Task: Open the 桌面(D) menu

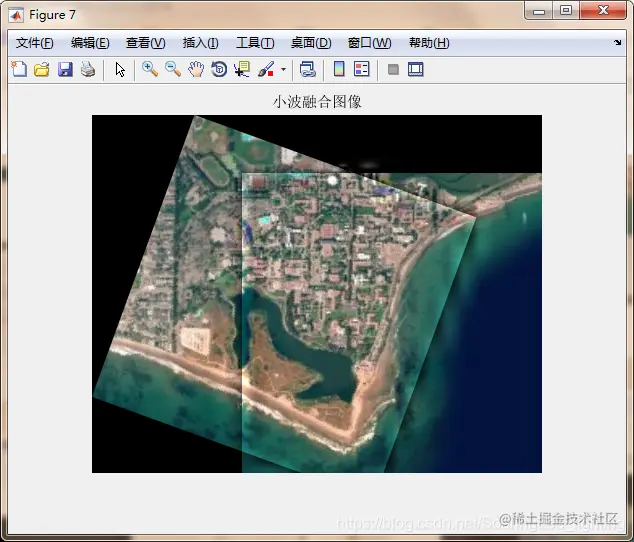Action: (311, 43)
